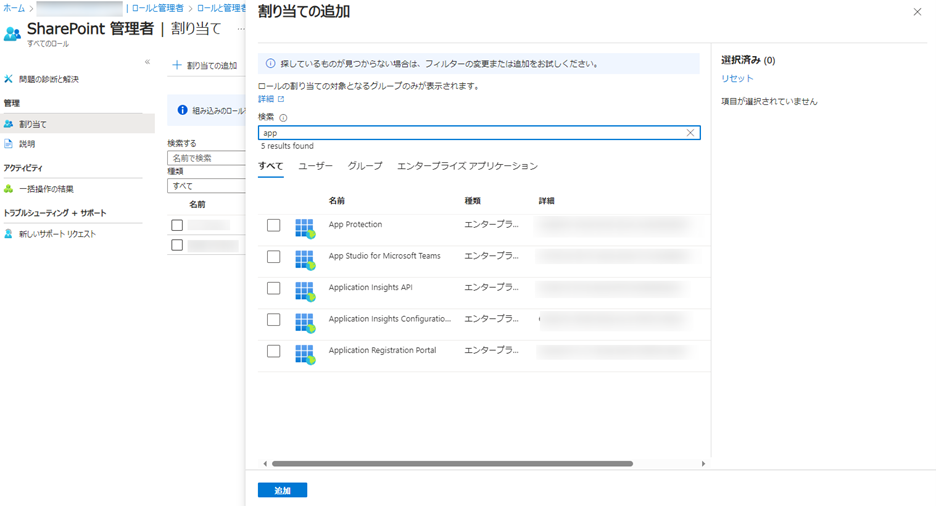Viewport: 936px width, 506px height.
Task: Open the ellipsis menu beside 割り当て title
Action: [x=241, y=29]
